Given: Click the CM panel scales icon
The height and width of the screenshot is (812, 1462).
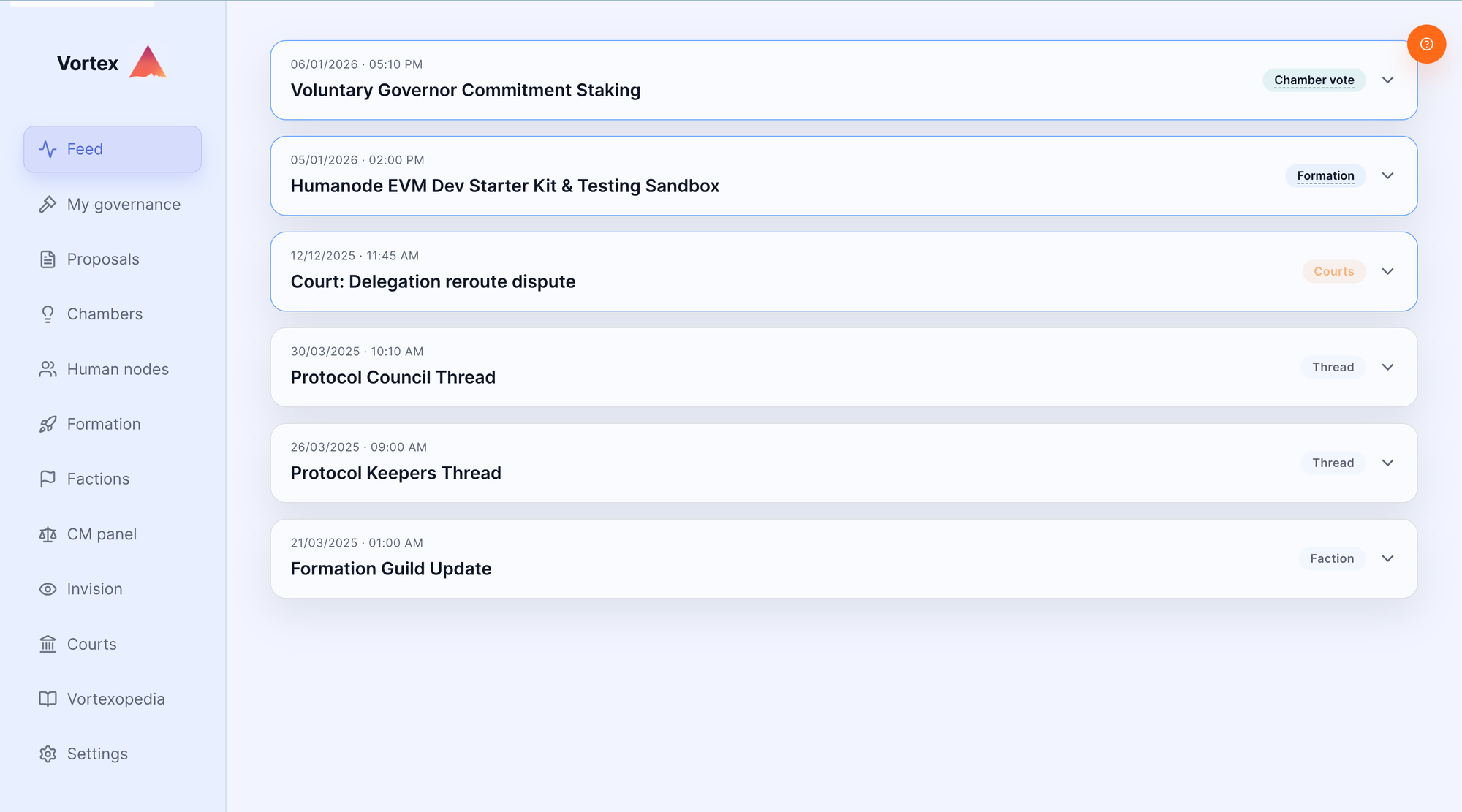Looking at the screenshot, I should point(48,534).
